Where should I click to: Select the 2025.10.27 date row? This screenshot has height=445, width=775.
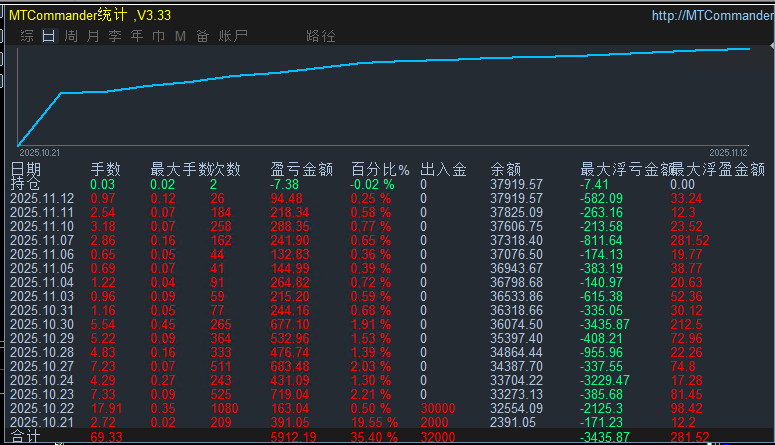[42, 366]
